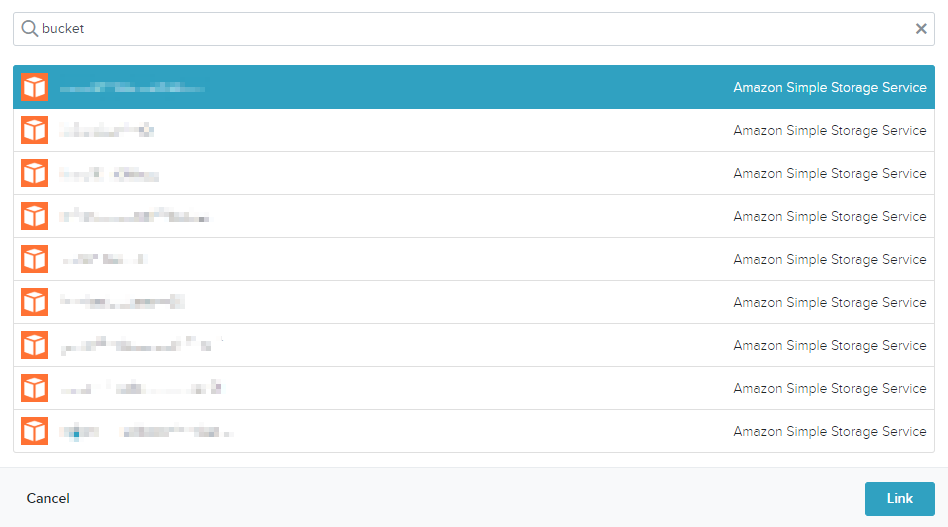Choose the seventh result's blurred bucket name
Viewport: 948px width, 527px height.
click(142, 345)
